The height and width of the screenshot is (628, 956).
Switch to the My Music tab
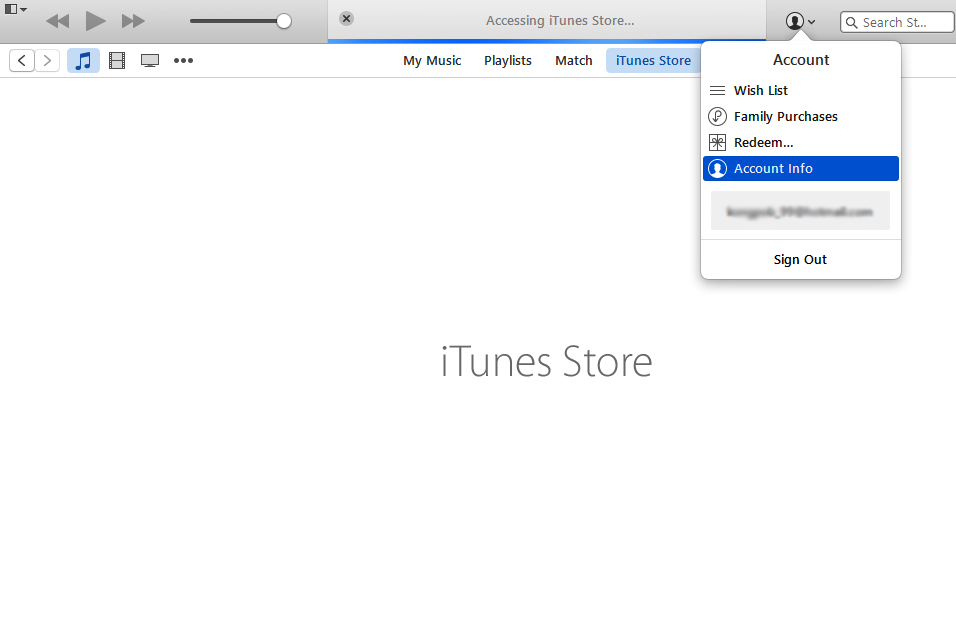click(432, 60)
